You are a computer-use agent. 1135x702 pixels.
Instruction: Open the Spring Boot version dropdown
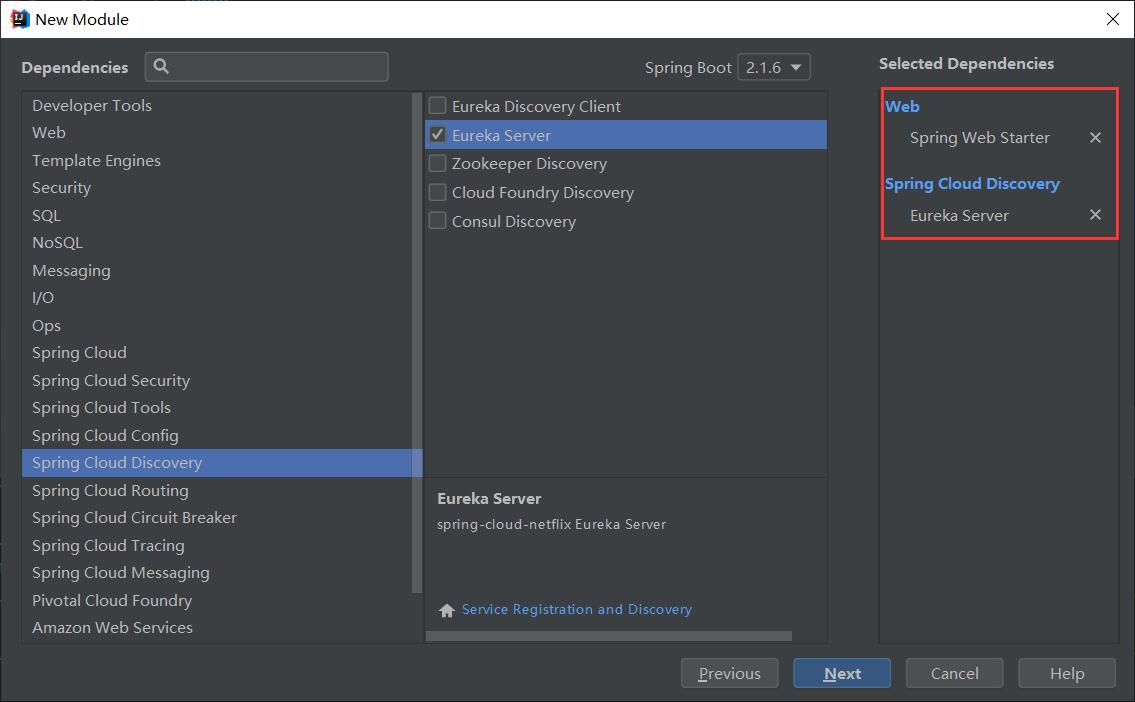point(774,67)
